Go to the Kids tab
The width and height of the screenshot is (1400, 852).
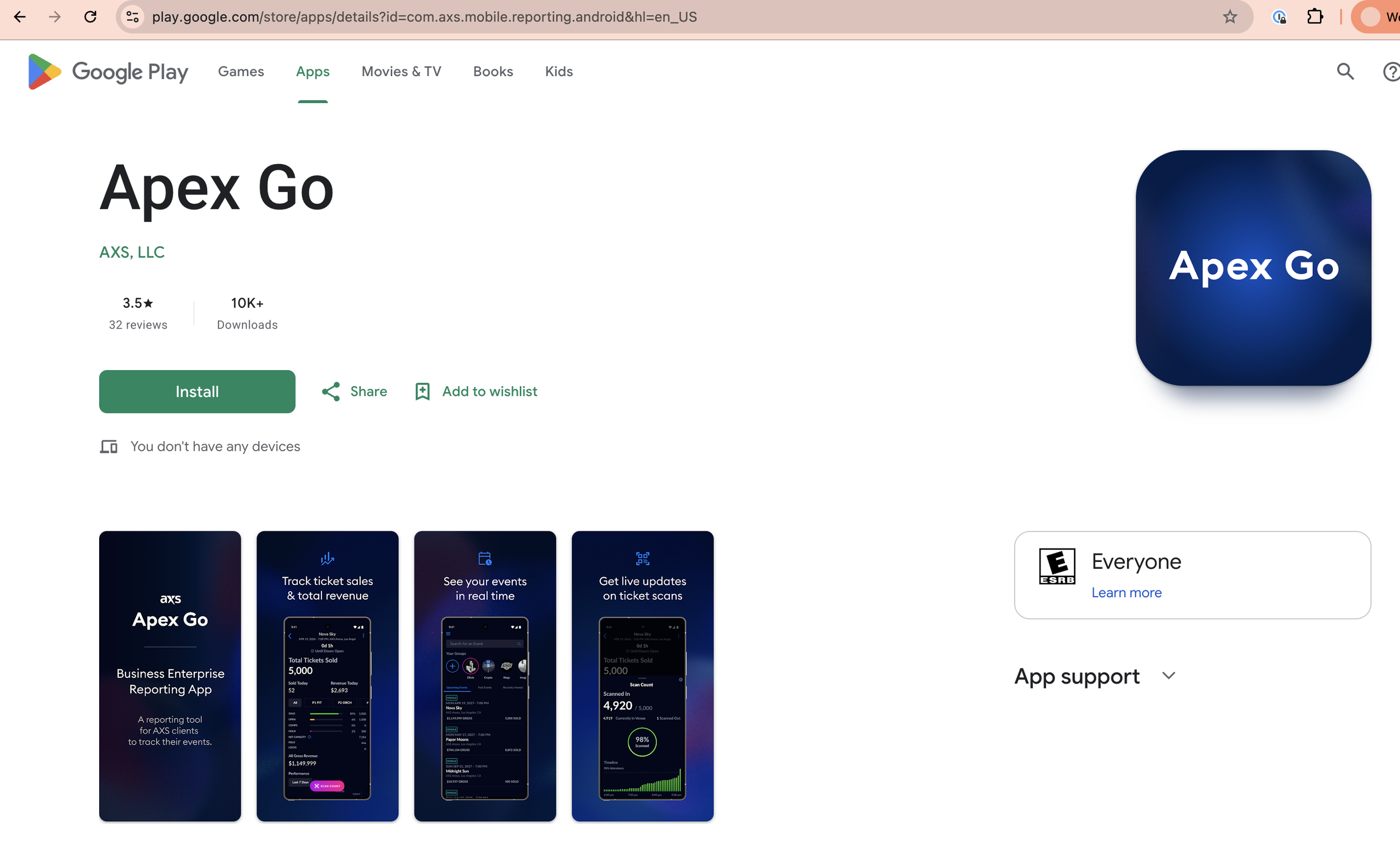click(x=559, y=72)
